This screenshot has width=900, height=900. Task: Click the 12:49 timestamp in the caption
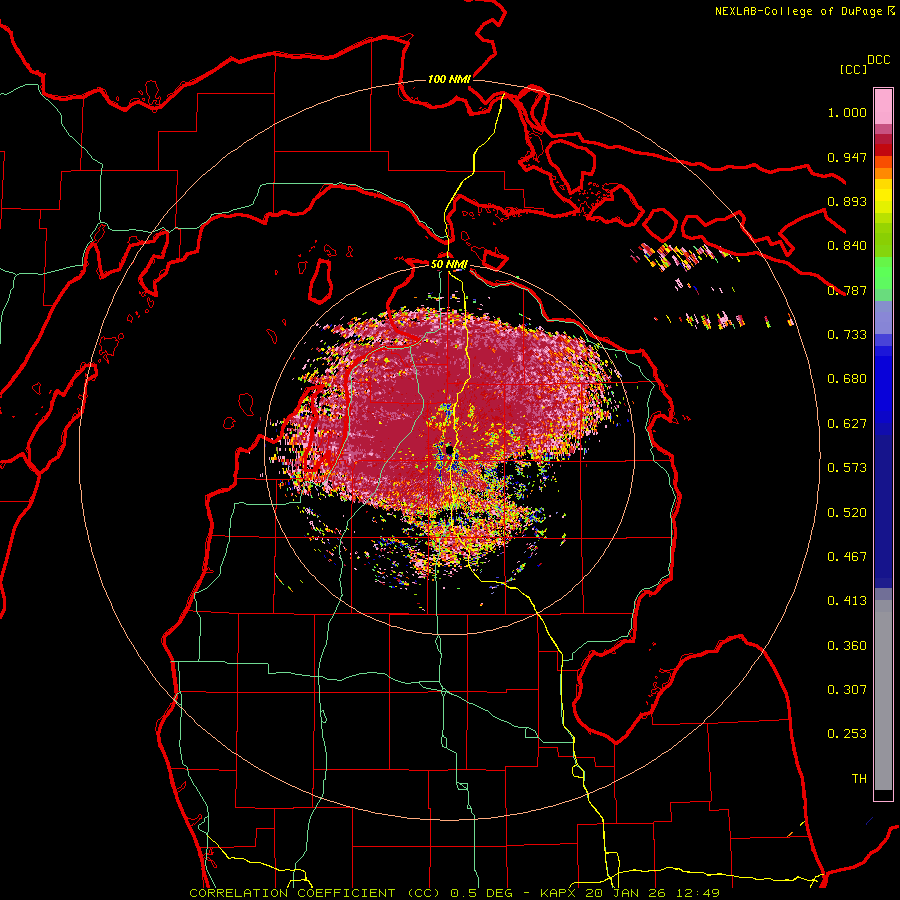(700, 893)
